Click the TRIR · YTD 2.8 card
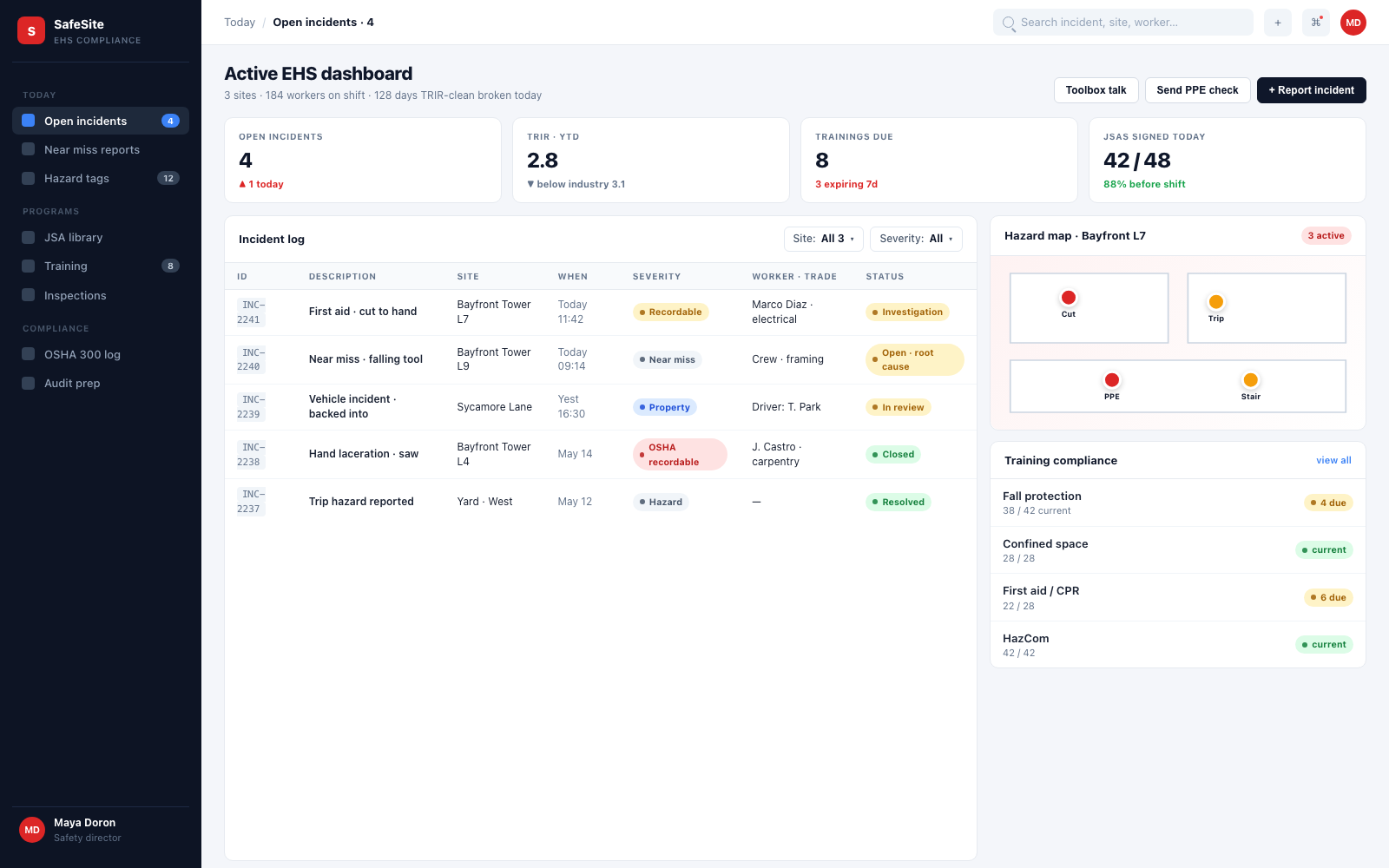Image resolution: width=1389 pixels, height=868 pixels. [650, 161]
